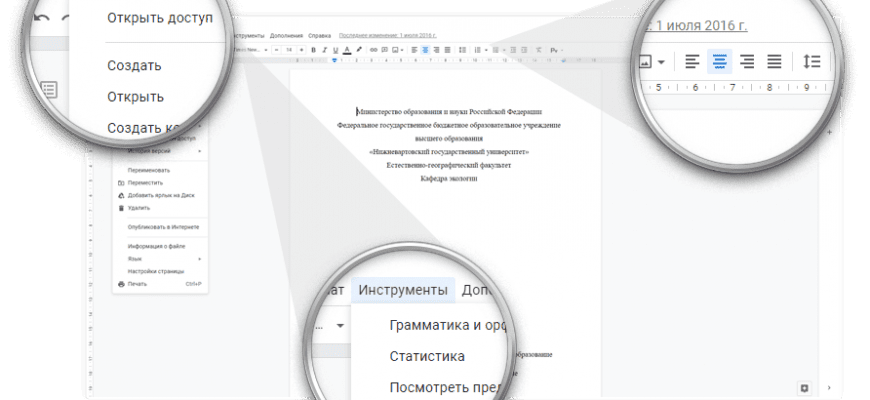The image size is (870, 400).
Task: Expand the Язык submenu
Action: (160, 259)
